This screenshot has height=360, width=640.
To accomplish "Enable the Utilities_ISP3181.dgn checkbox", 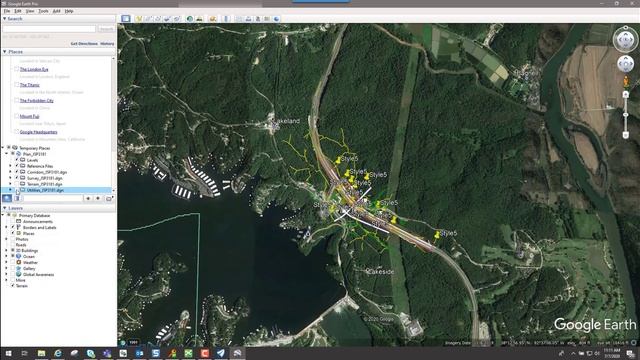I will 17,190.
